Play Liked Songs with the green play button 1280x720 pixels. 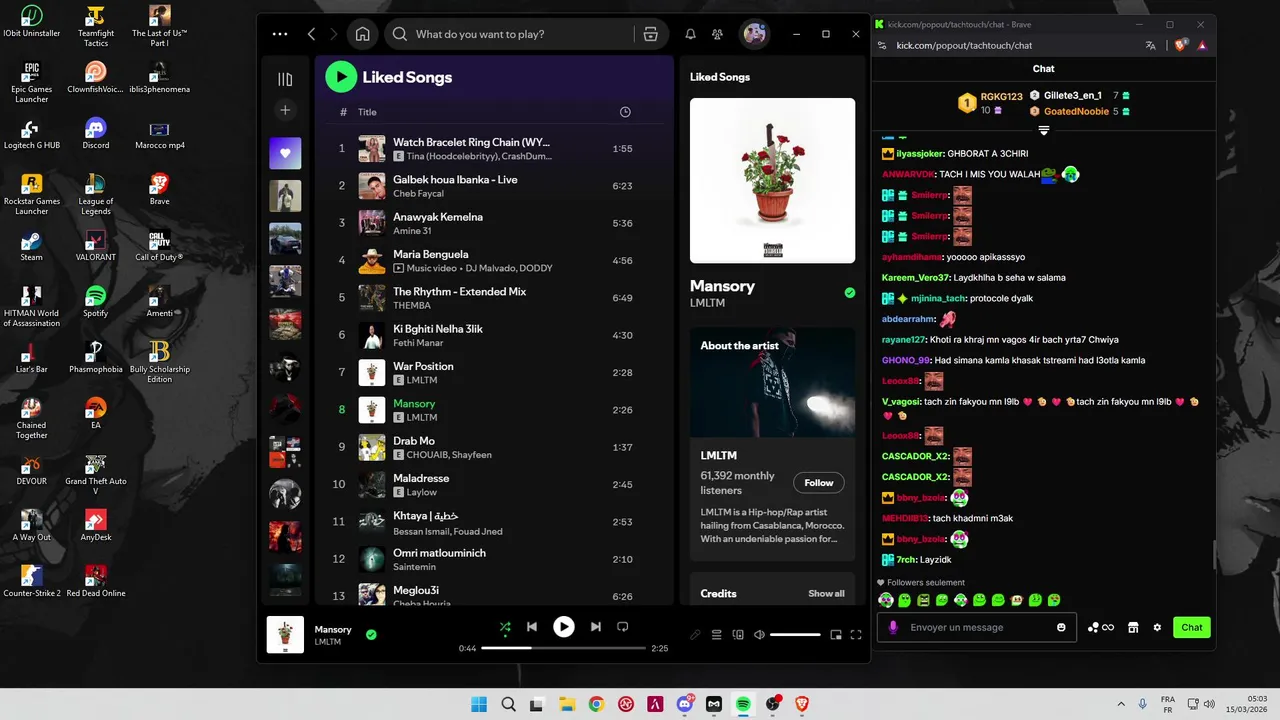pyautogui.click(x=341, y=77)
